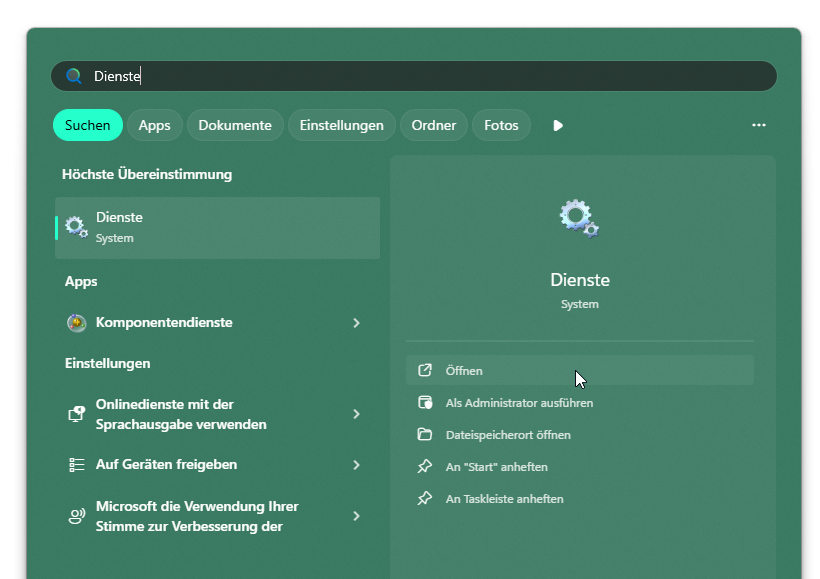Click the Höchste Übereinstimmung heading
Viewport: 820px width, 579px height.
pos(147,174)
